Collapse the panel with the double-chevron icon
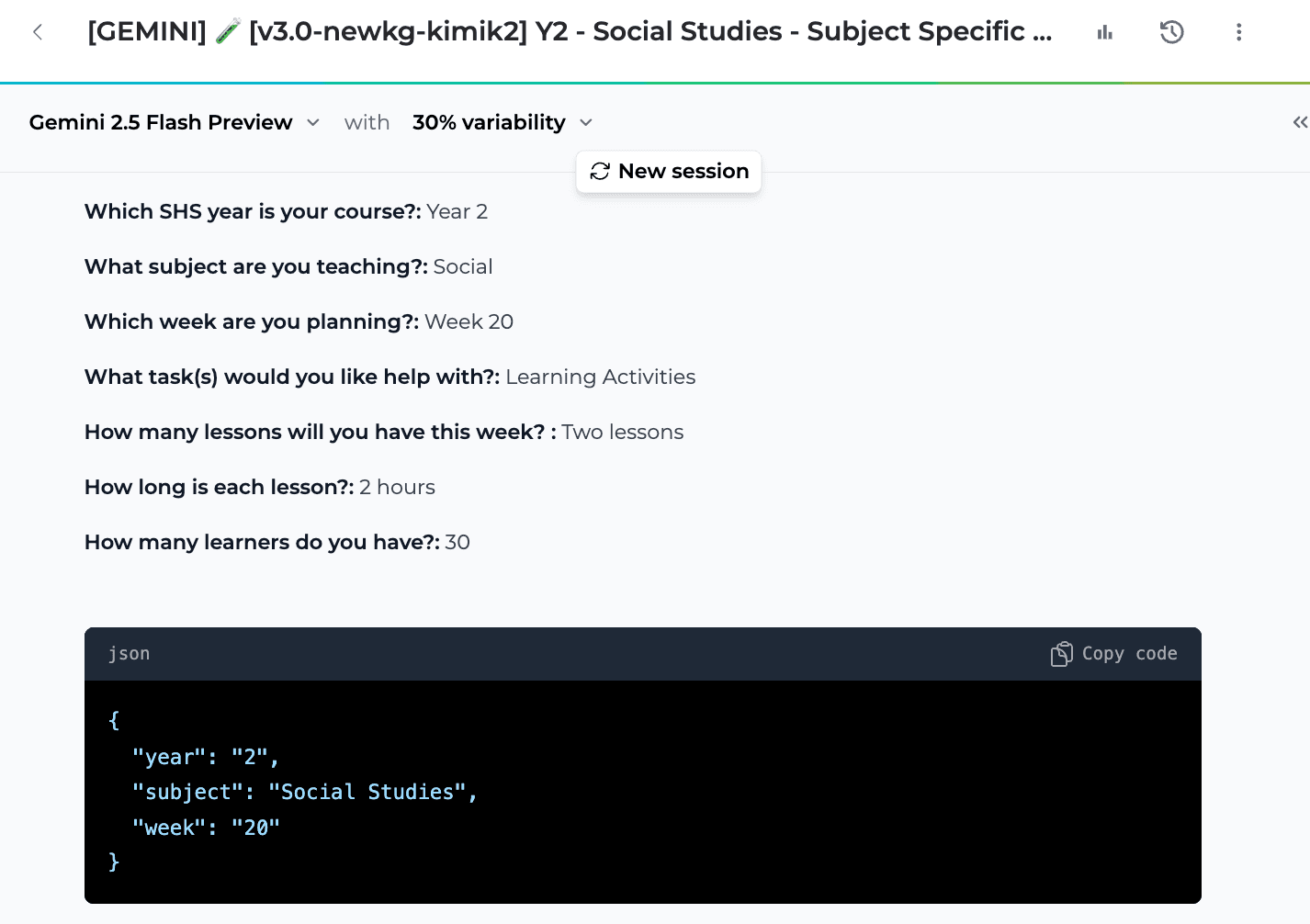 [1299, 121]
